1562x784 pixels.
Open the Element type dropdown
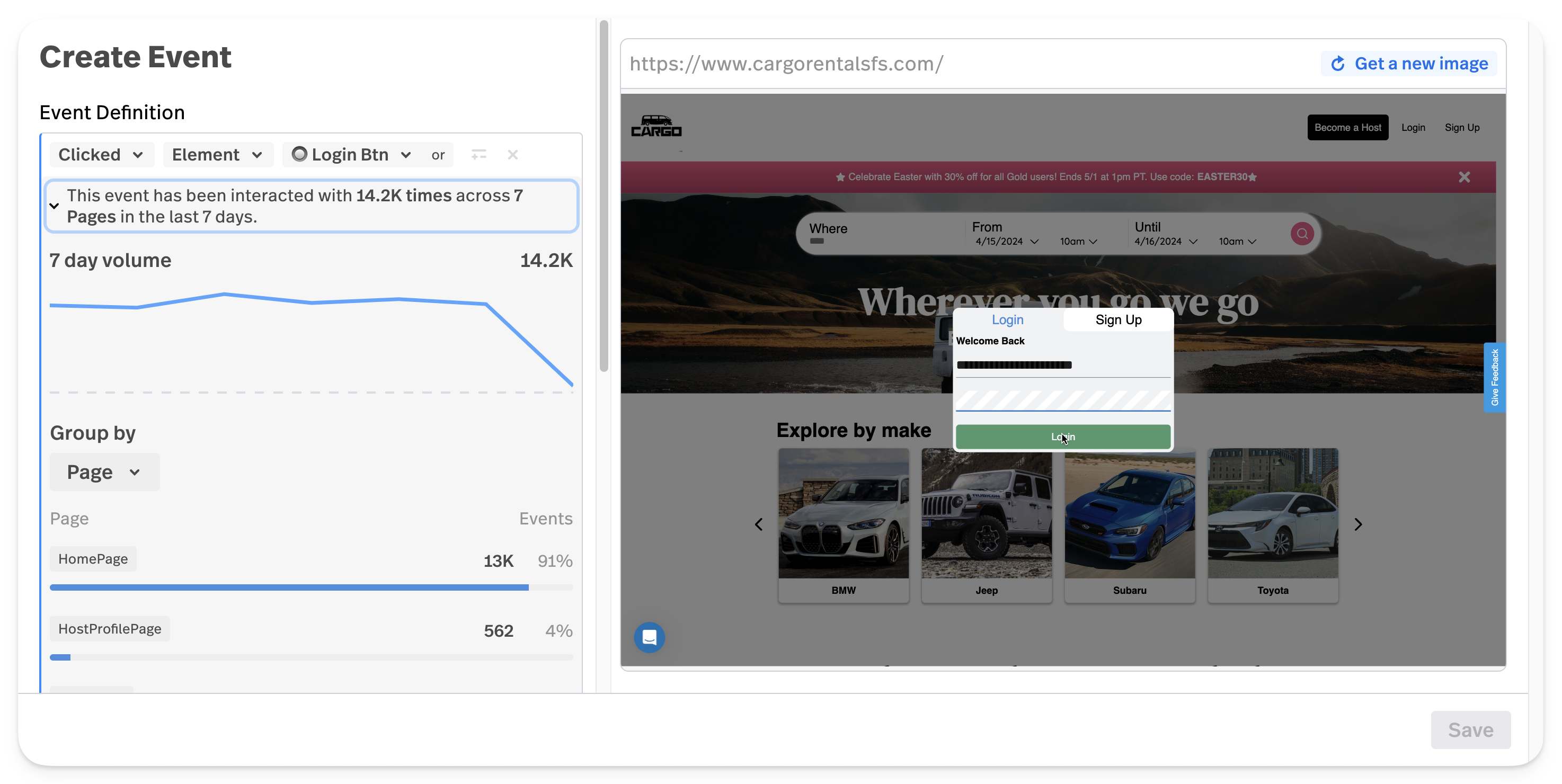pyautogui.click(x=218, y=155)
